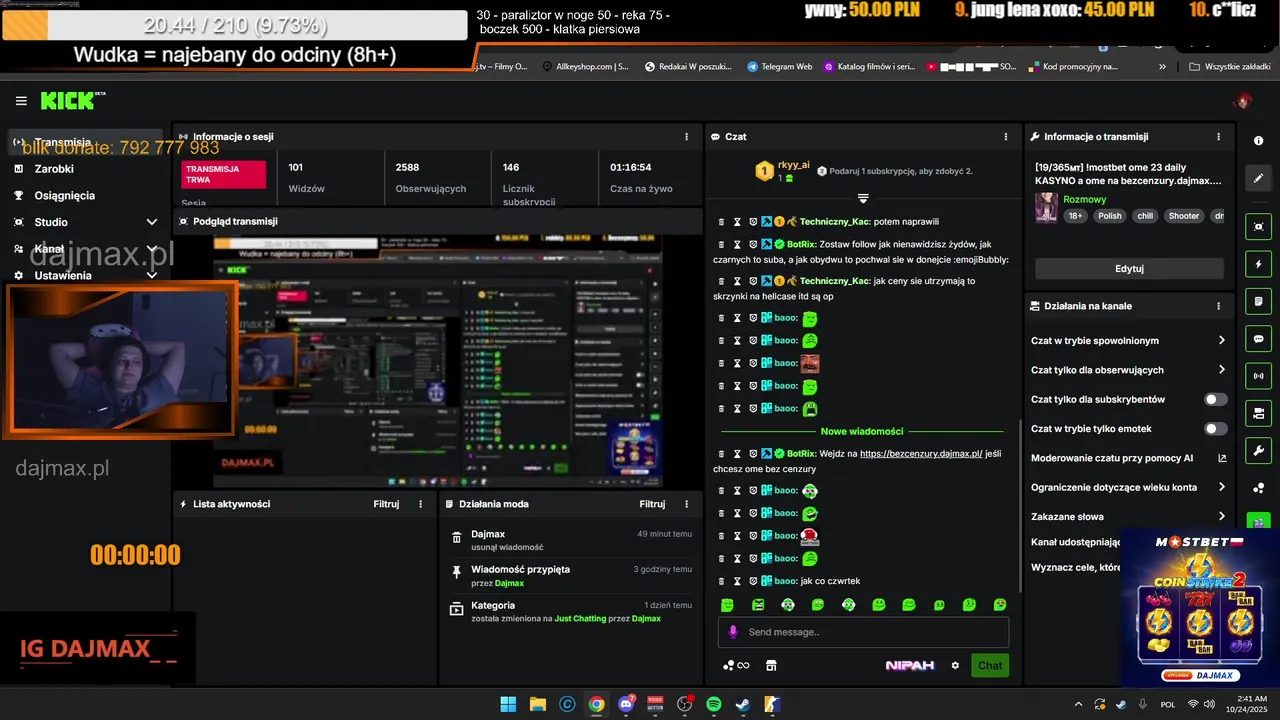Open Filtruj in Działania moda

coord(652,504)
